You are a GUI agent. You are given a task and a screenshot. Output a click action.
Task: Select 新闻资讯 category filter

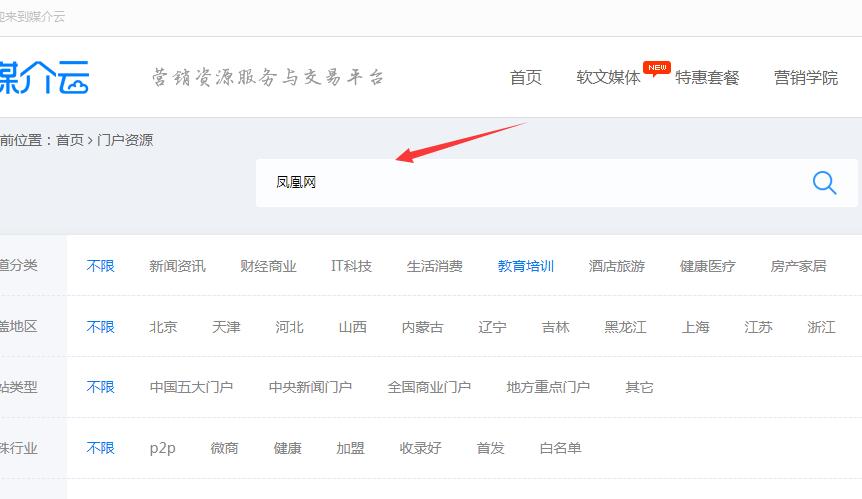coord(177,266)
